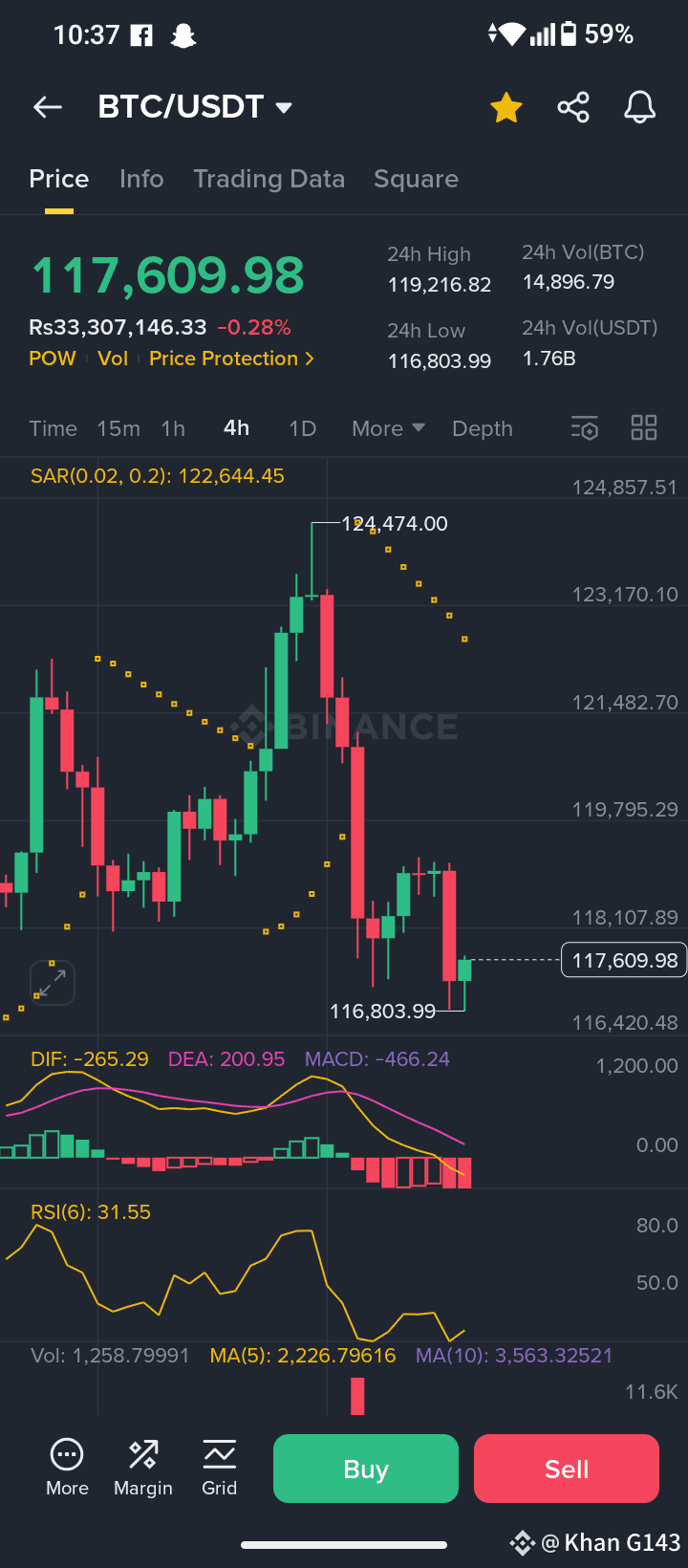Tap the back arrow icon
This screenshot has height=1568, width=688.
48,107
